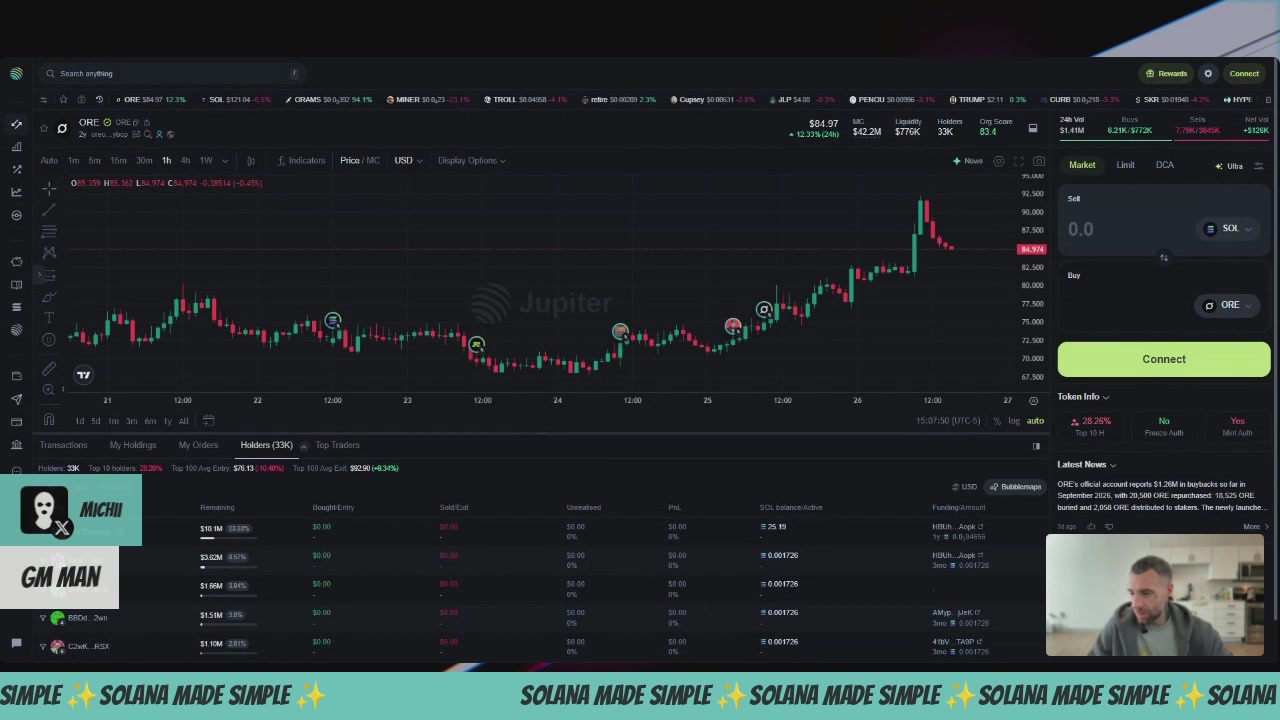Image resolution: width=1280 pixels, height=720 pixels.
Task: Click the ORE ticker in the ticker bar
Action: point(149,99)
